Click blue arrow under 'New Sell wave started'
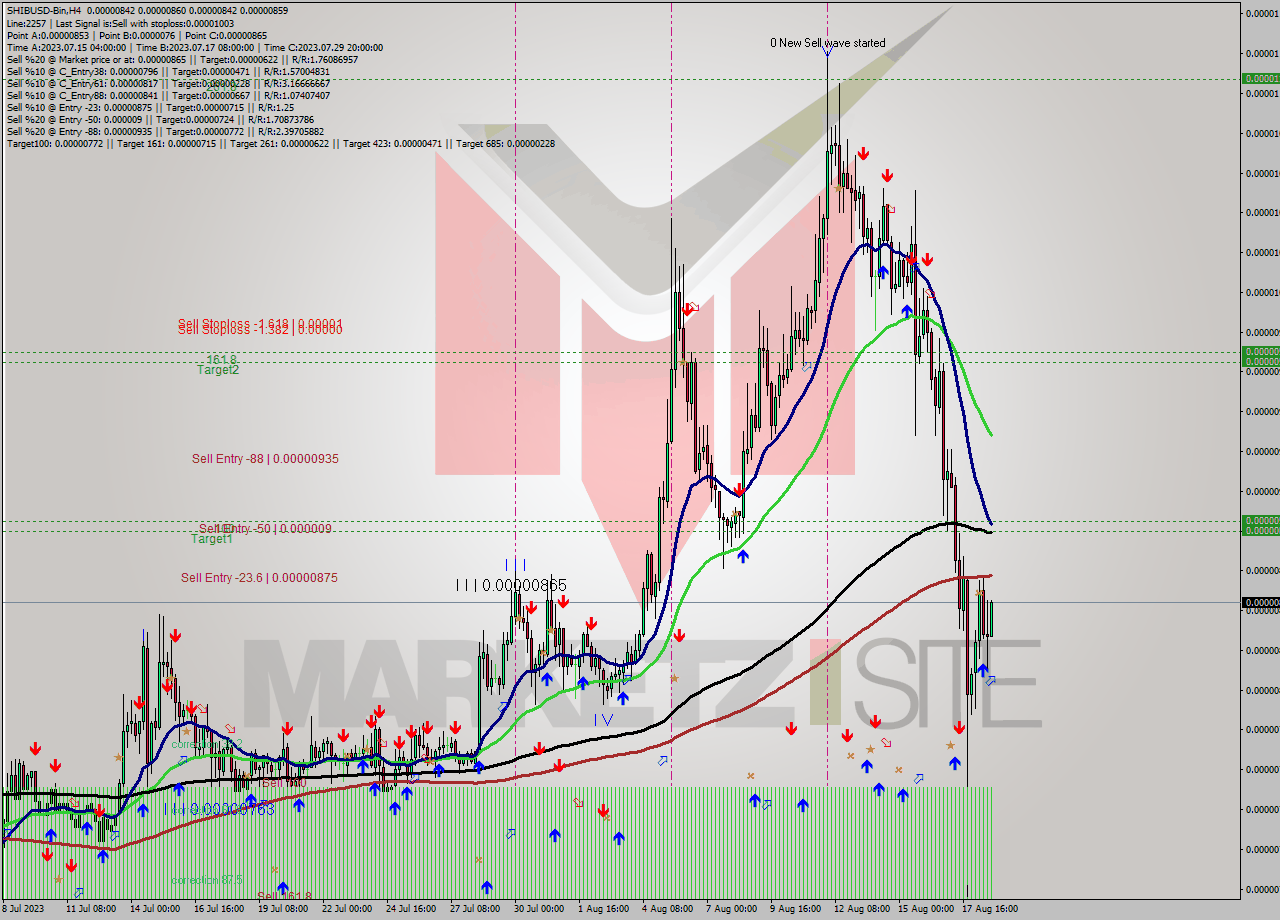 (827, 53)
